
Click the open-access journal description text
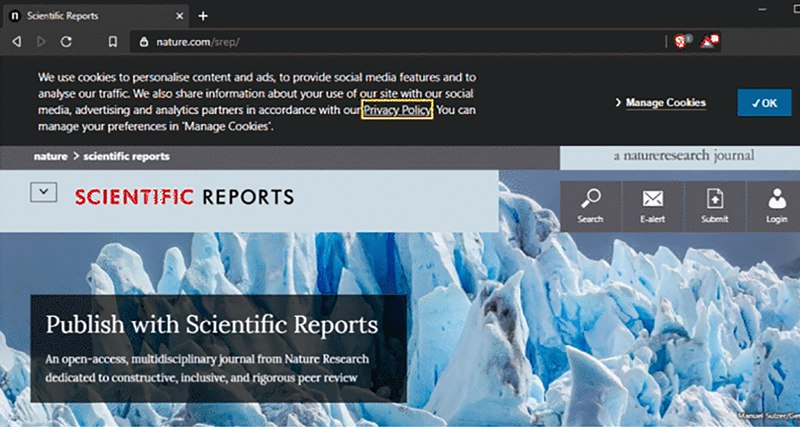point(207,368)
